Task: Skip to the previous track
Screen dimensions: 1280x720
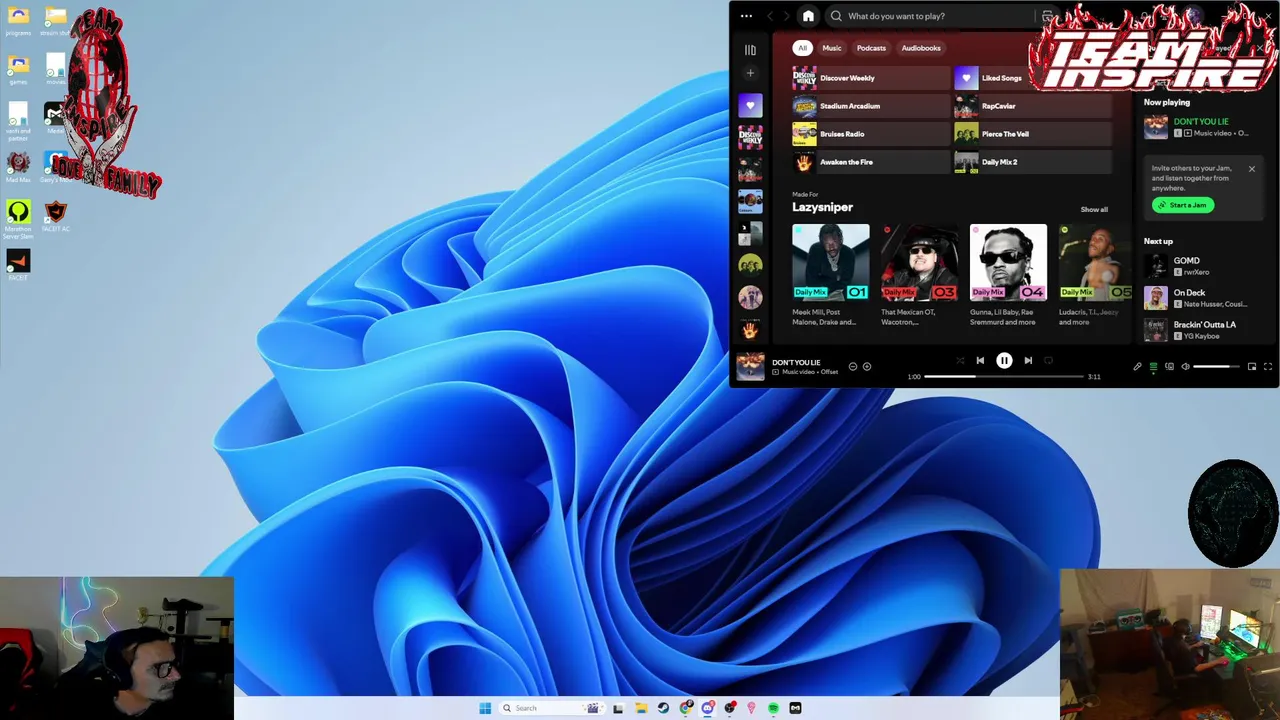Action: [x=980, y=360]
